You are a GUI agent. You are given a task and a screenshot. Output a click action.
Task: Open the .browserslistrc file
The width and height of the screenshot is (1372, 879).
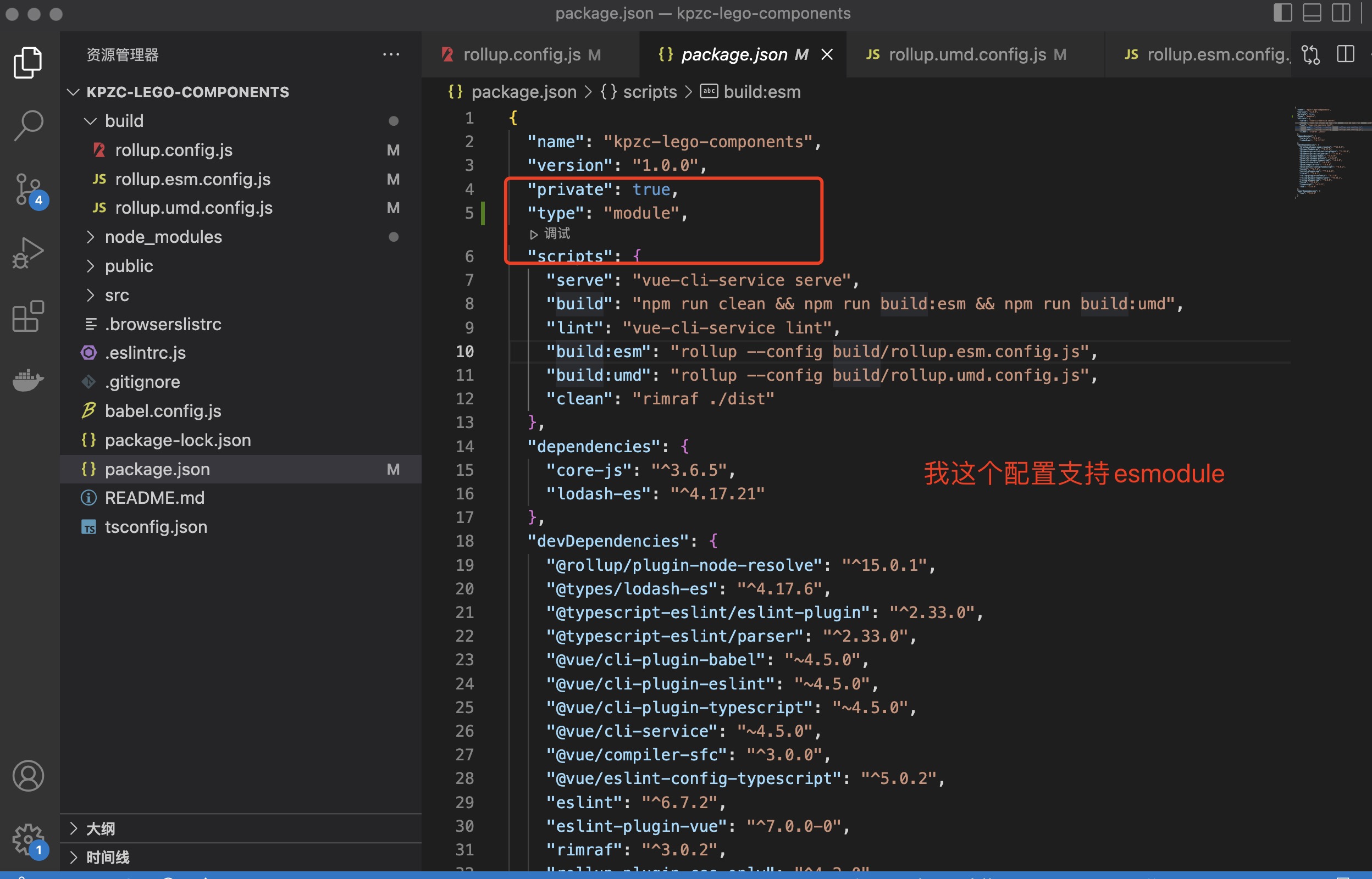coord(240,324)
